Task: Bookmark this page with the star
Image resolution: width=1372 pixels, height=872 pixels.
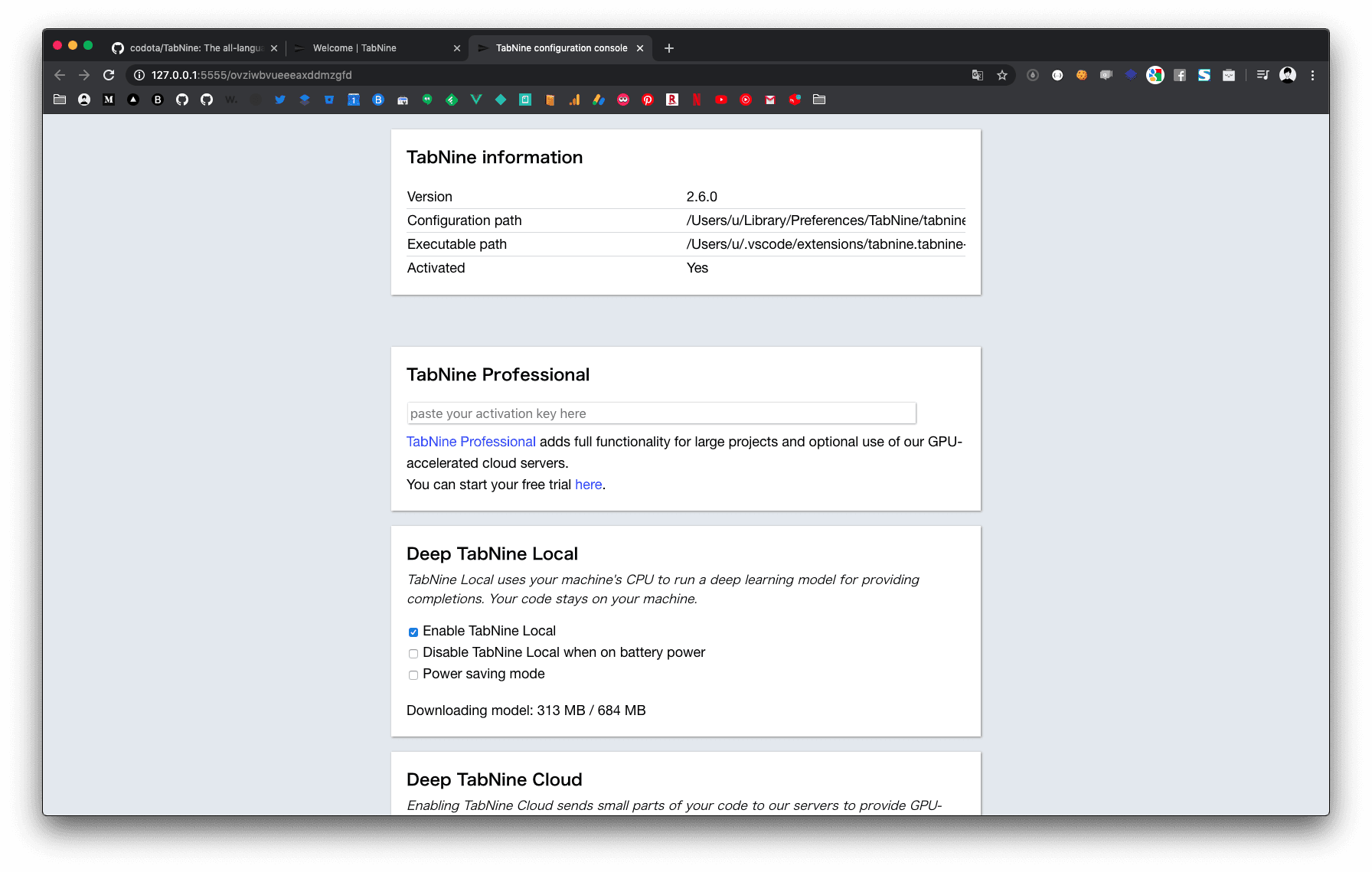Action: point(1002,75)
